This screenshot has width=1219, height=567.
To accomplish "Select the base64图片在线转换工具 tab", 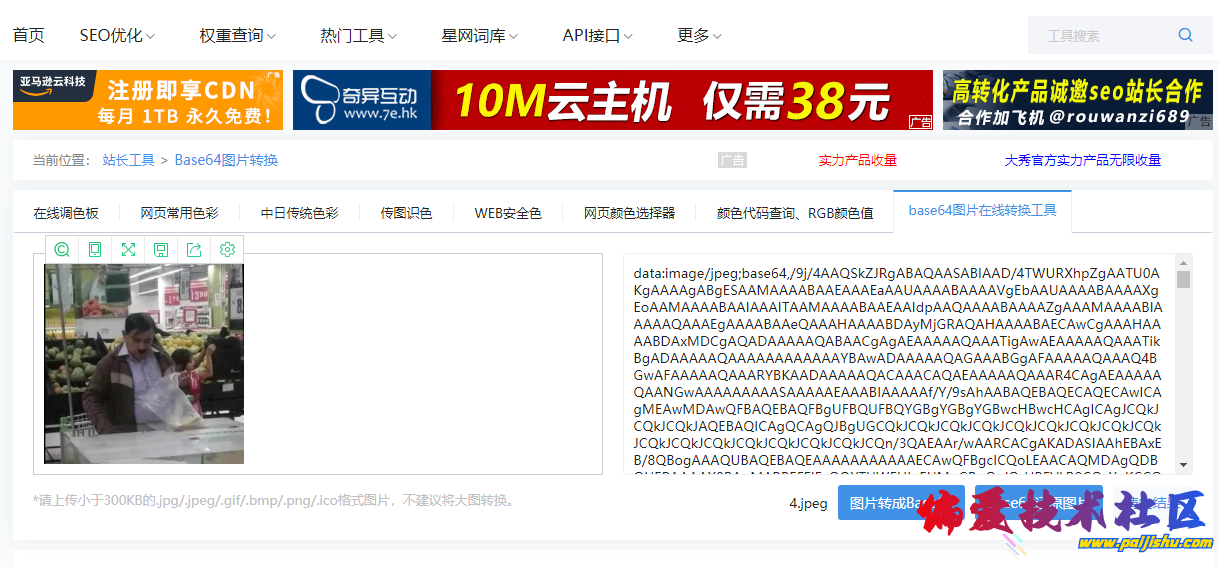I will 982,211.
